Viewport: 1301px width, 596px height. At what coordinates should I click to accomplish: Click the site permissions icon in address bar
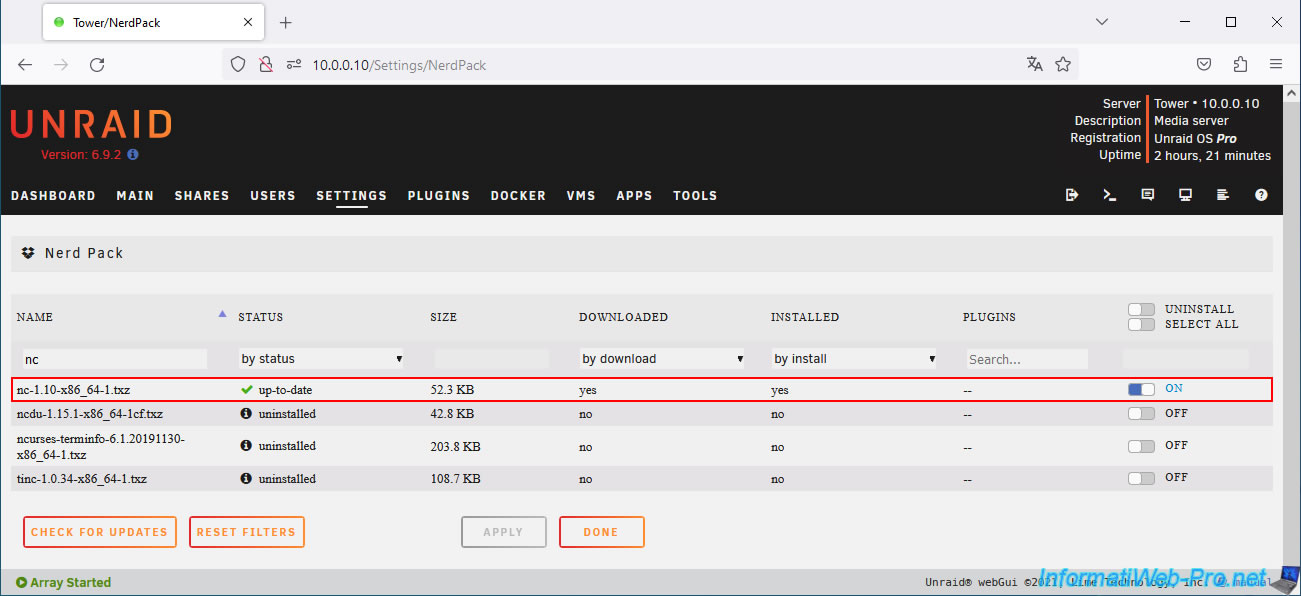pyautogui.click(x=294, y=64)
